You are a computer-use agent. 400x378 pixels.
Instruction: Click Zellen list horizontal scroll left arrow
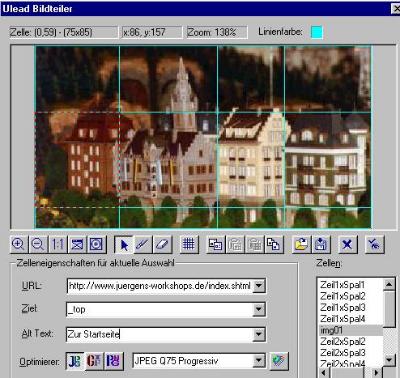pyautogui.click(x=324, y=372)
